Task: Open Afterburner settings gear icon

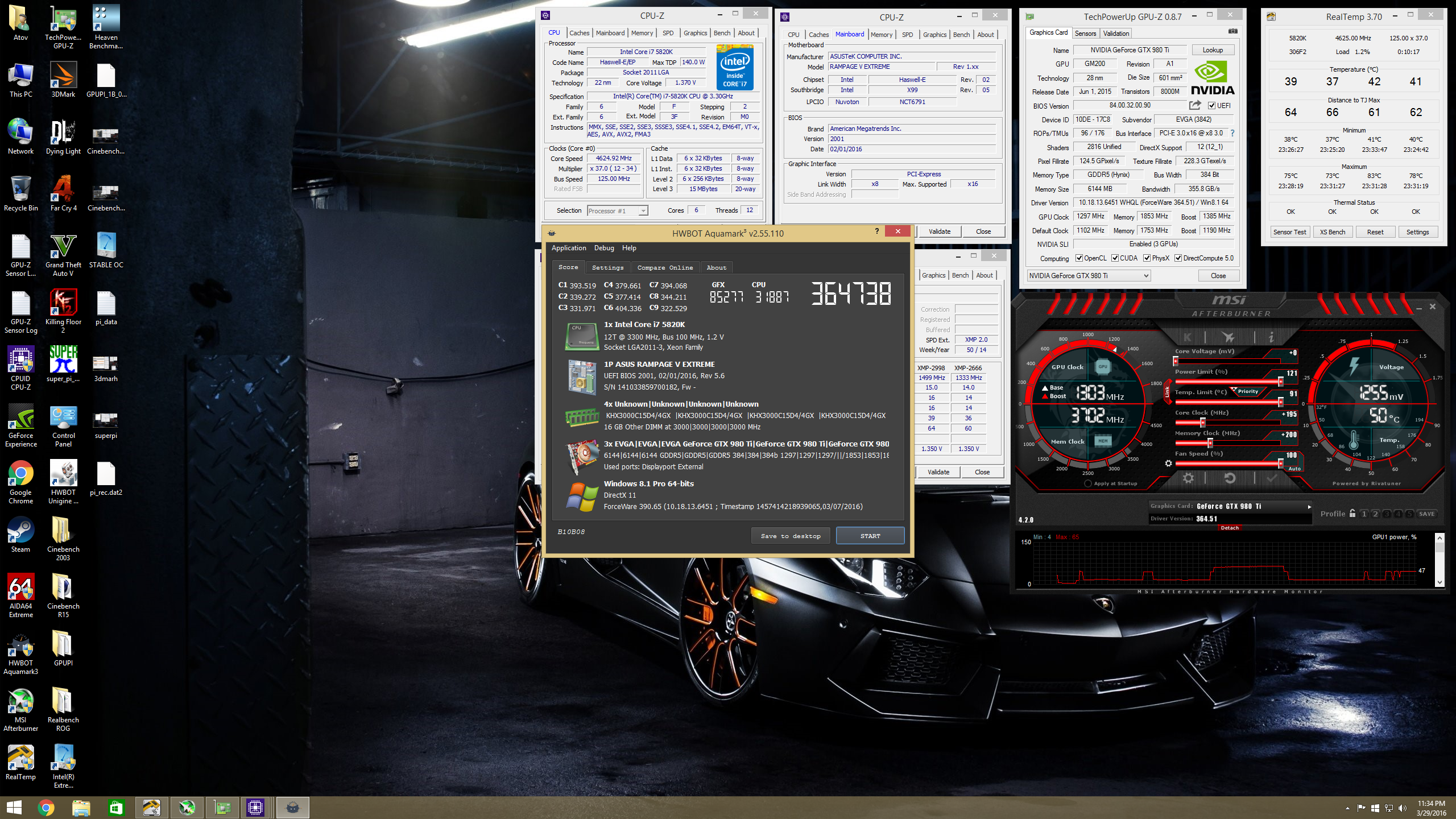Action: (1188, 478)
